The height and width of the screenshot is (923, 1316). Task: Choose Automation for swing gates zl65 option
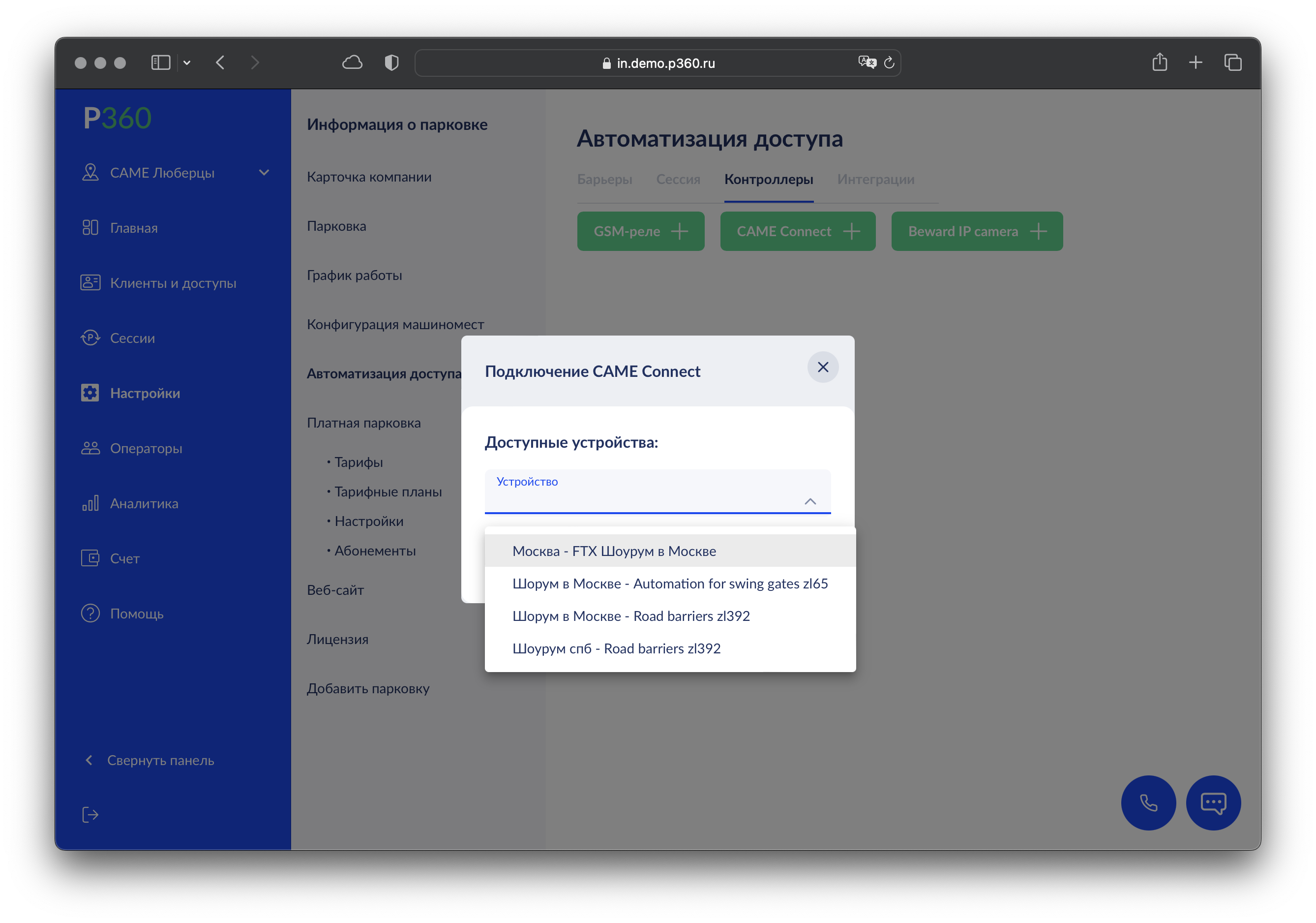coord(670,584)
